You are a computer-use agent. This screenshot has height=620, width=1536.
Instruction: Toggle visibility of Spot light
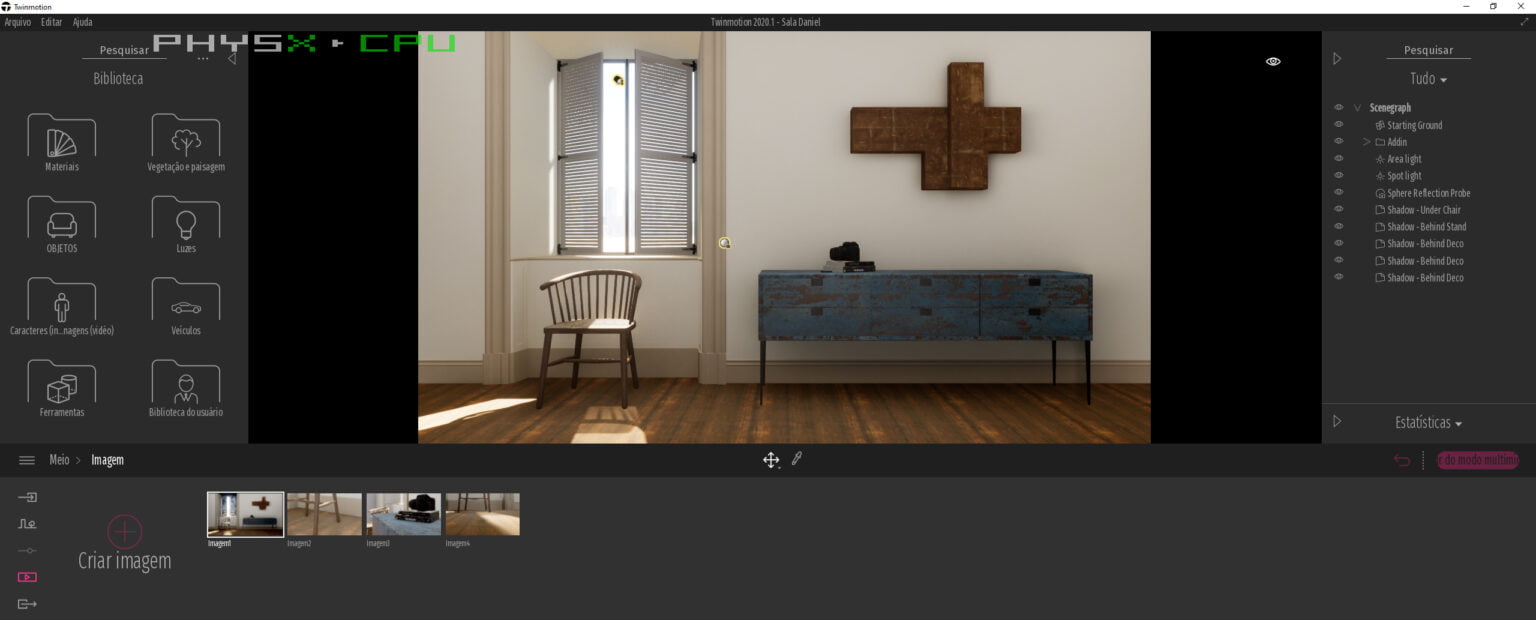tap(1338, 176)
